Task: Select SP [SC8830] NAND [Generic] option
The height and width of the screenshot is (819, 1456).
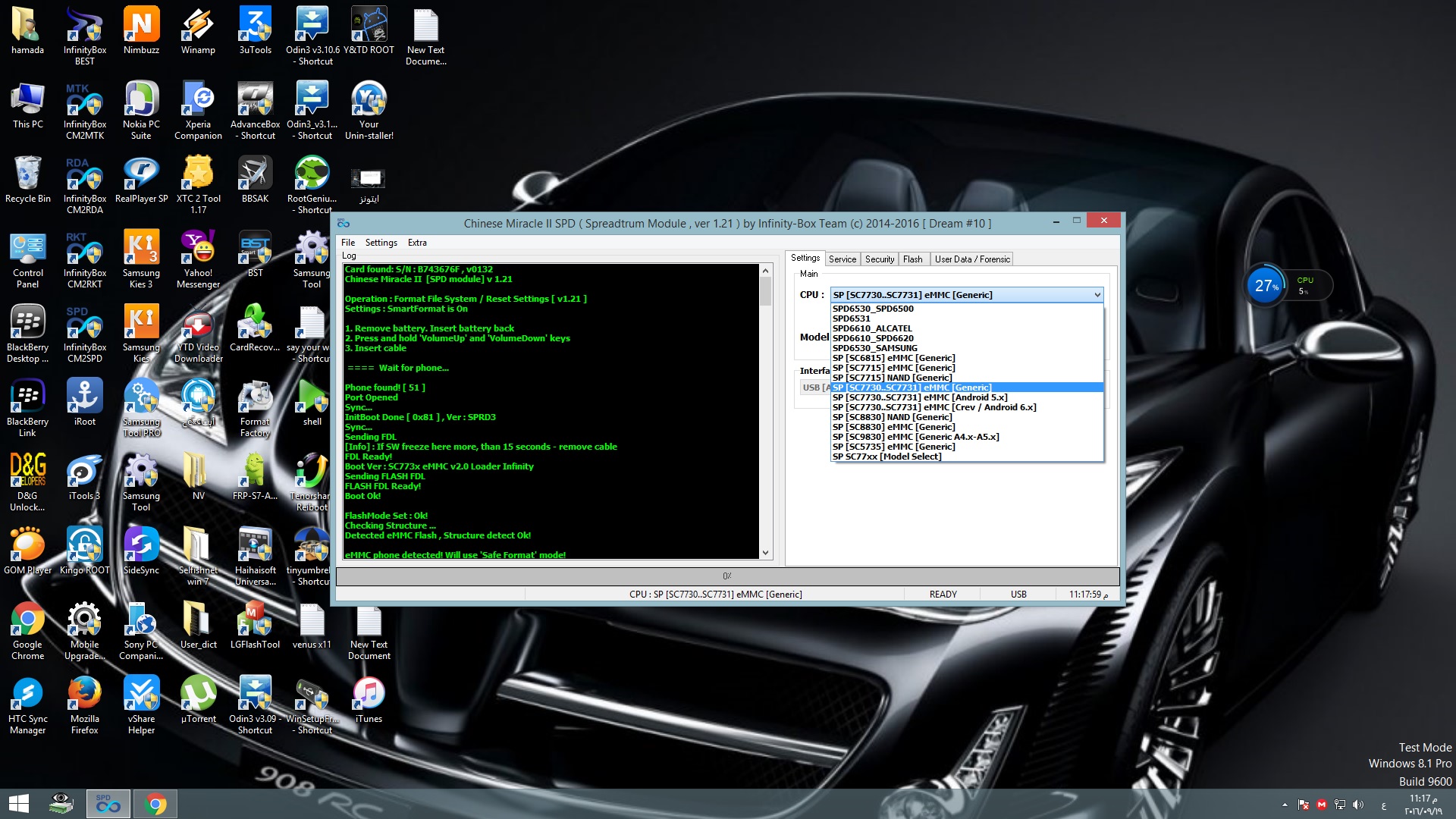Action: 967,417
